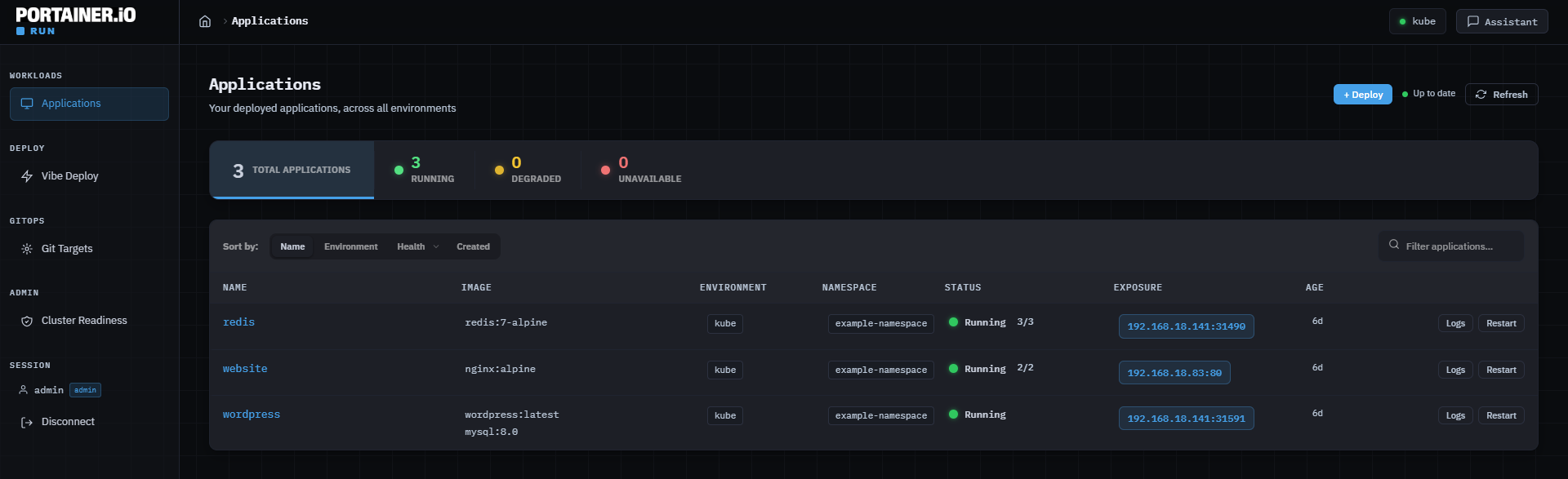The height and width of the screenshot is (479, 1568).
Task: Sort applications by Environment
Action: (x=351, y=246)
